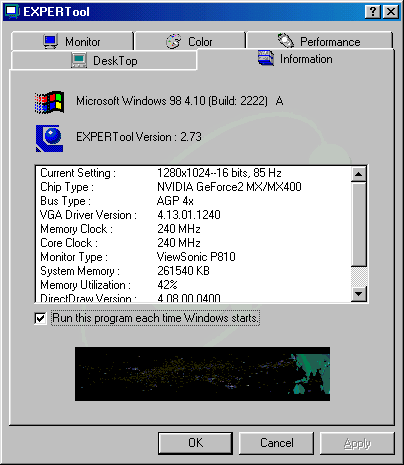This screenshot has width=404, height=465.
Task: Click the 'DirectDraw Version :' row
Action: 193,298
